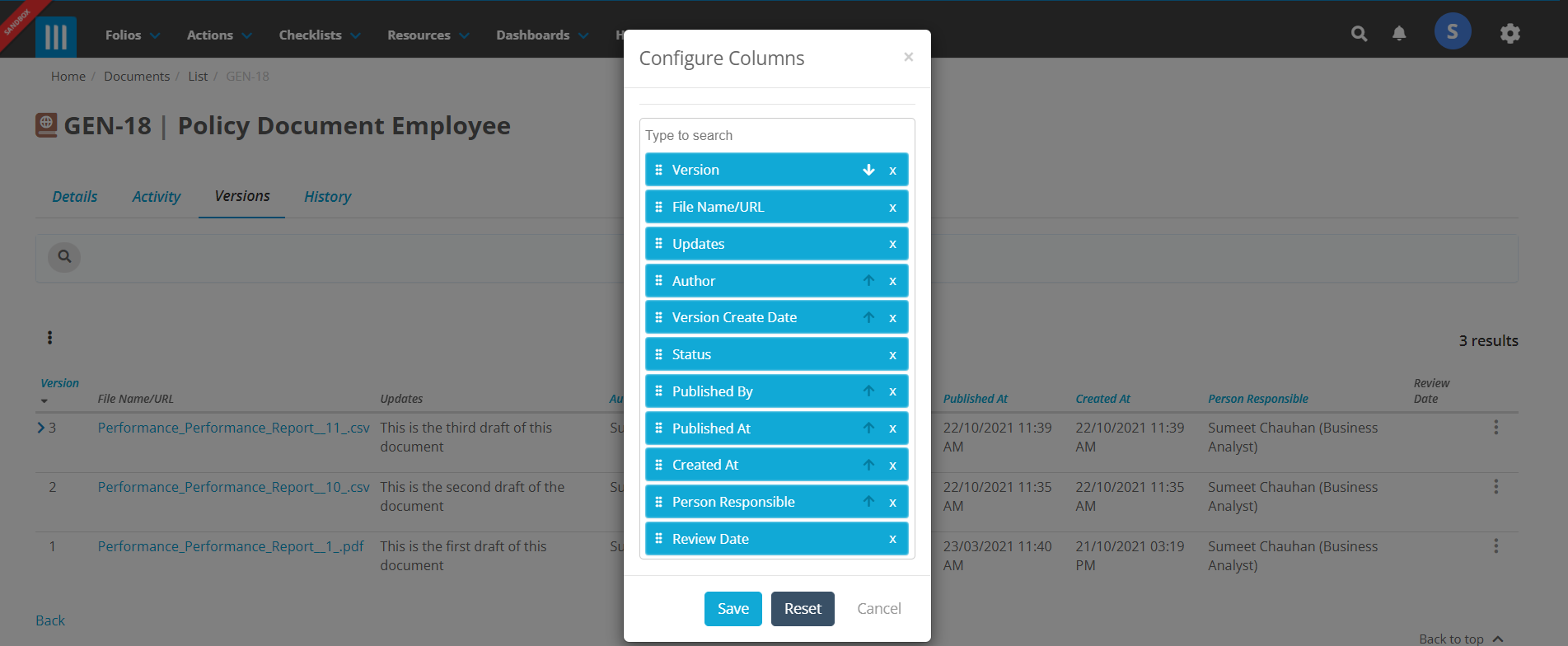Remove Review Date column via x icon
This screenshot has height=646, width=1568.
coord(892,539)
